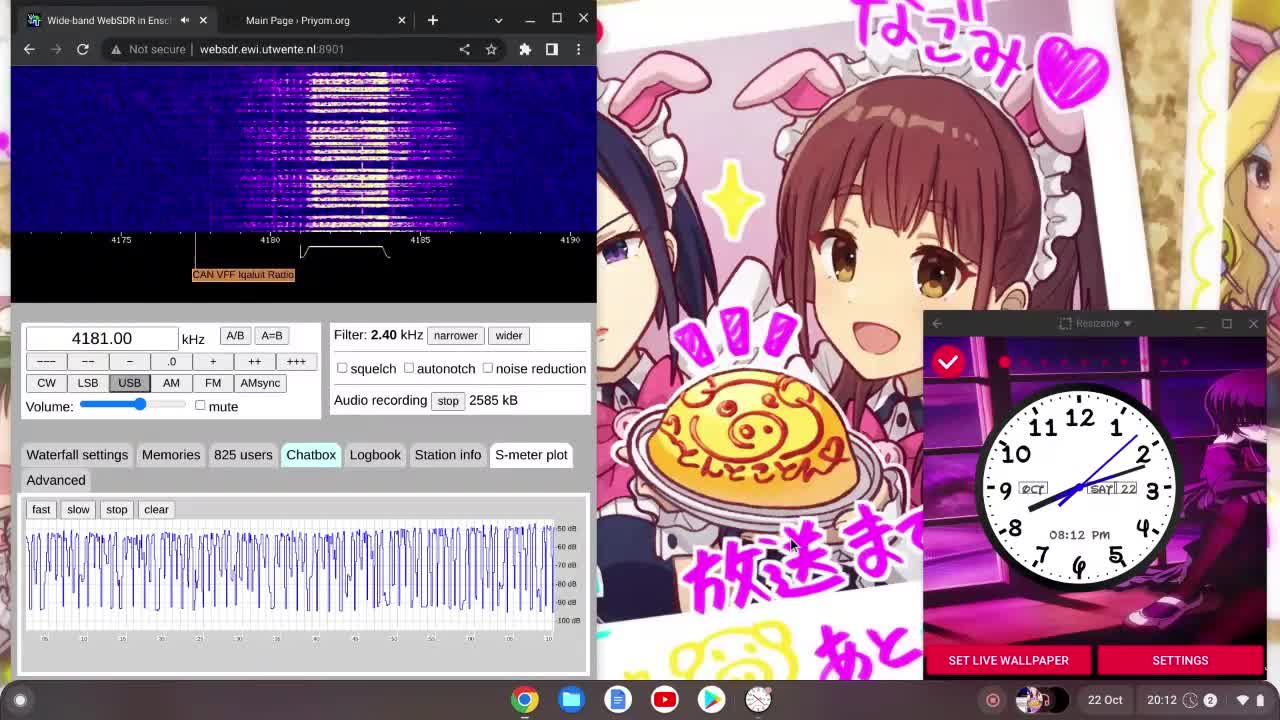Open the Station info tab
1280x720 pixels.
(448, 455)
